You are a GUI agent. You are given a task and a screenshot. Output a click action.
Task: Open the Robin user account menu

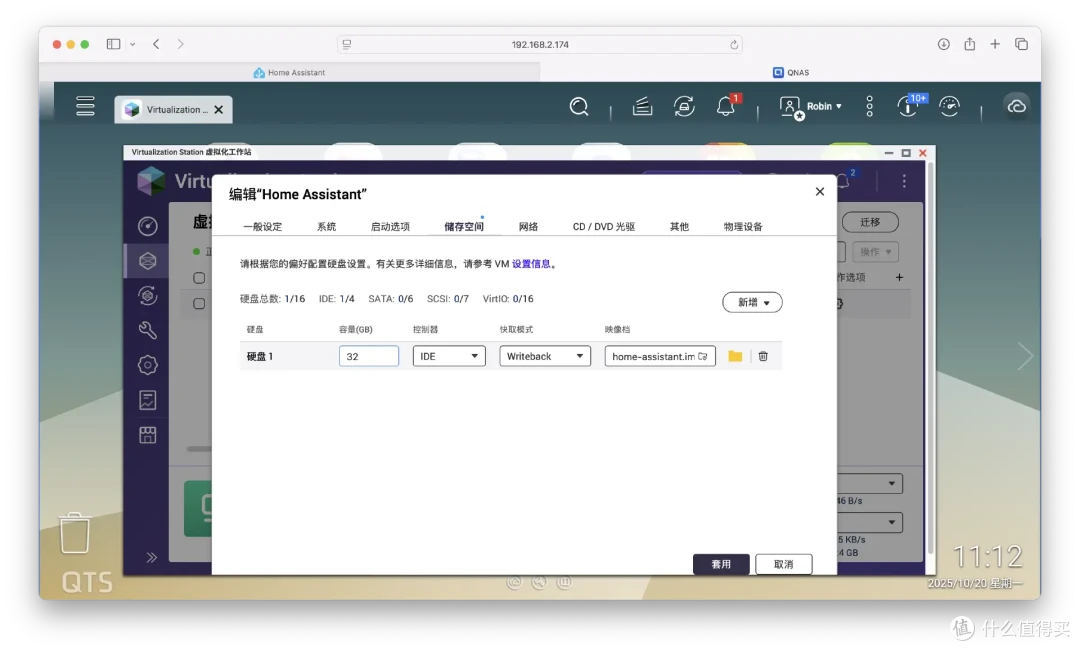point(811,107)
